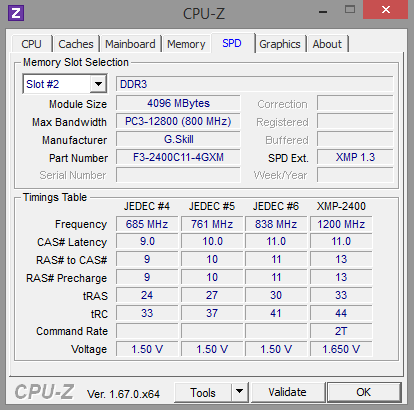Switch to the Caches tab

[x=76, y=44]
